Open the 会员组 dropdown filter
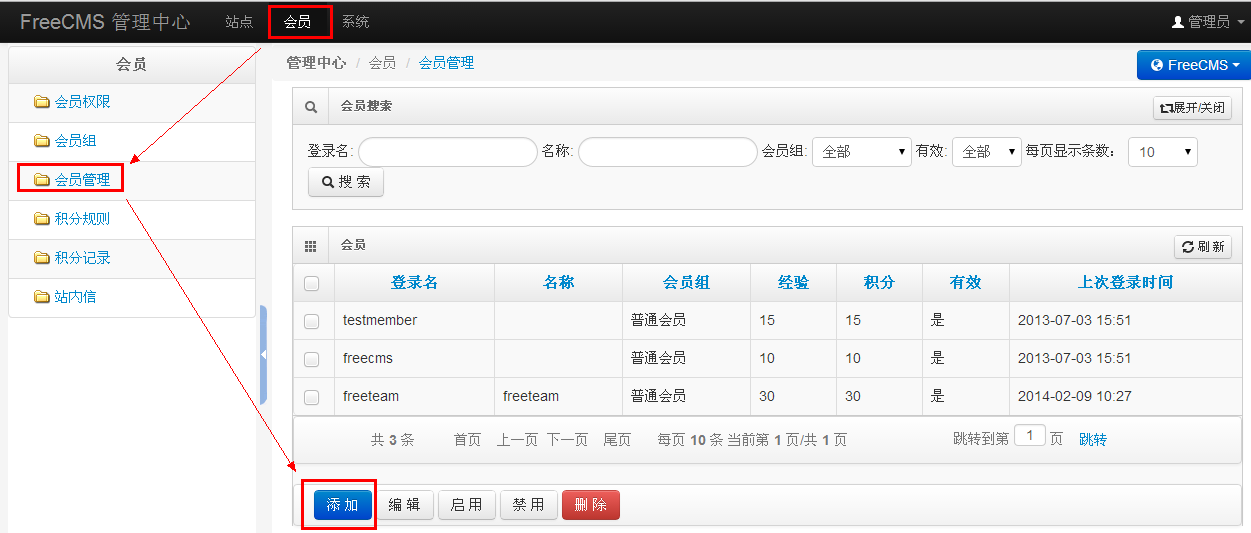 pos(861,152)
